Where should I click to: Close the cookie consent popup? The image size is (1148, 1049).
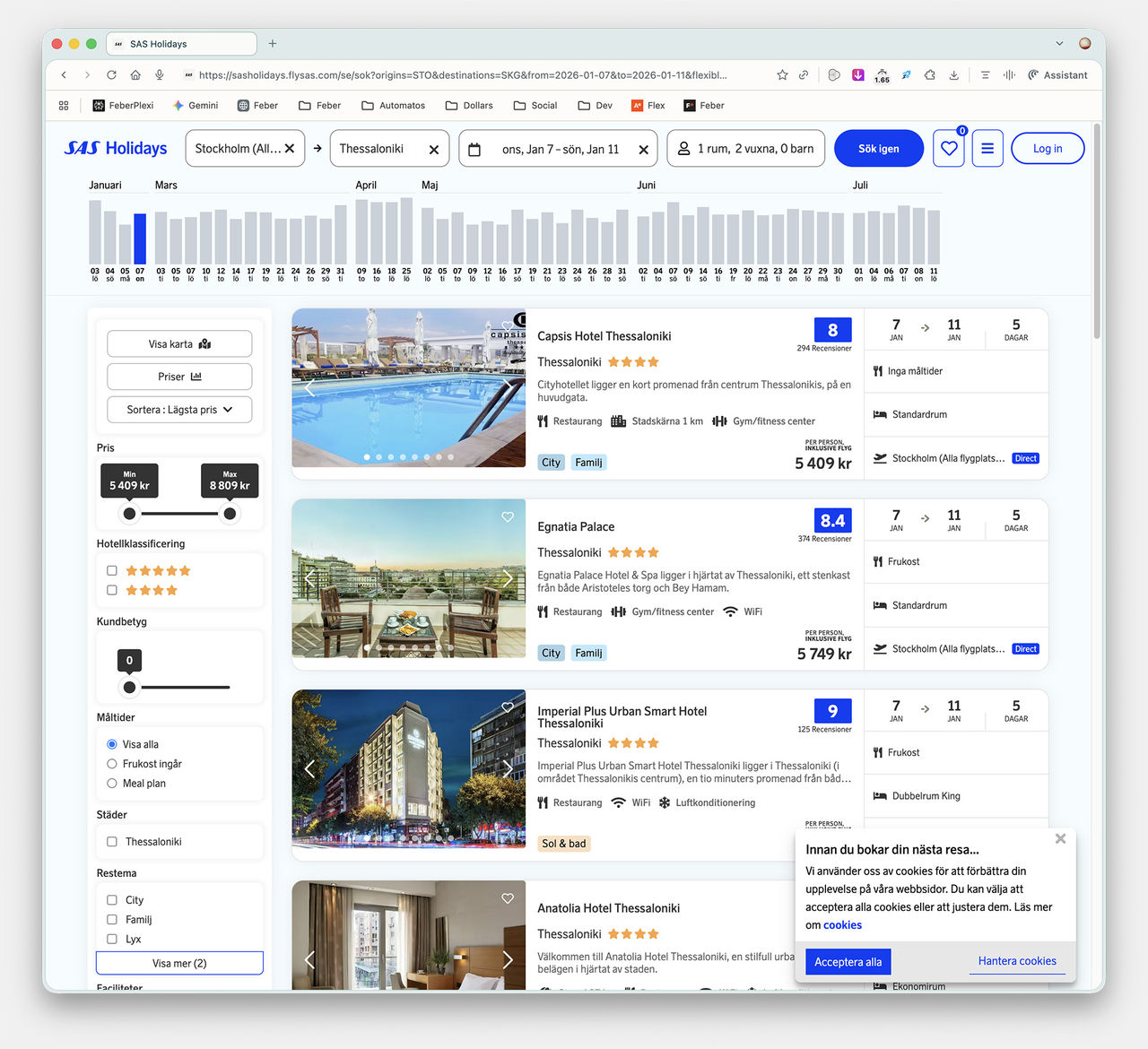click(x=1060, y=839)
